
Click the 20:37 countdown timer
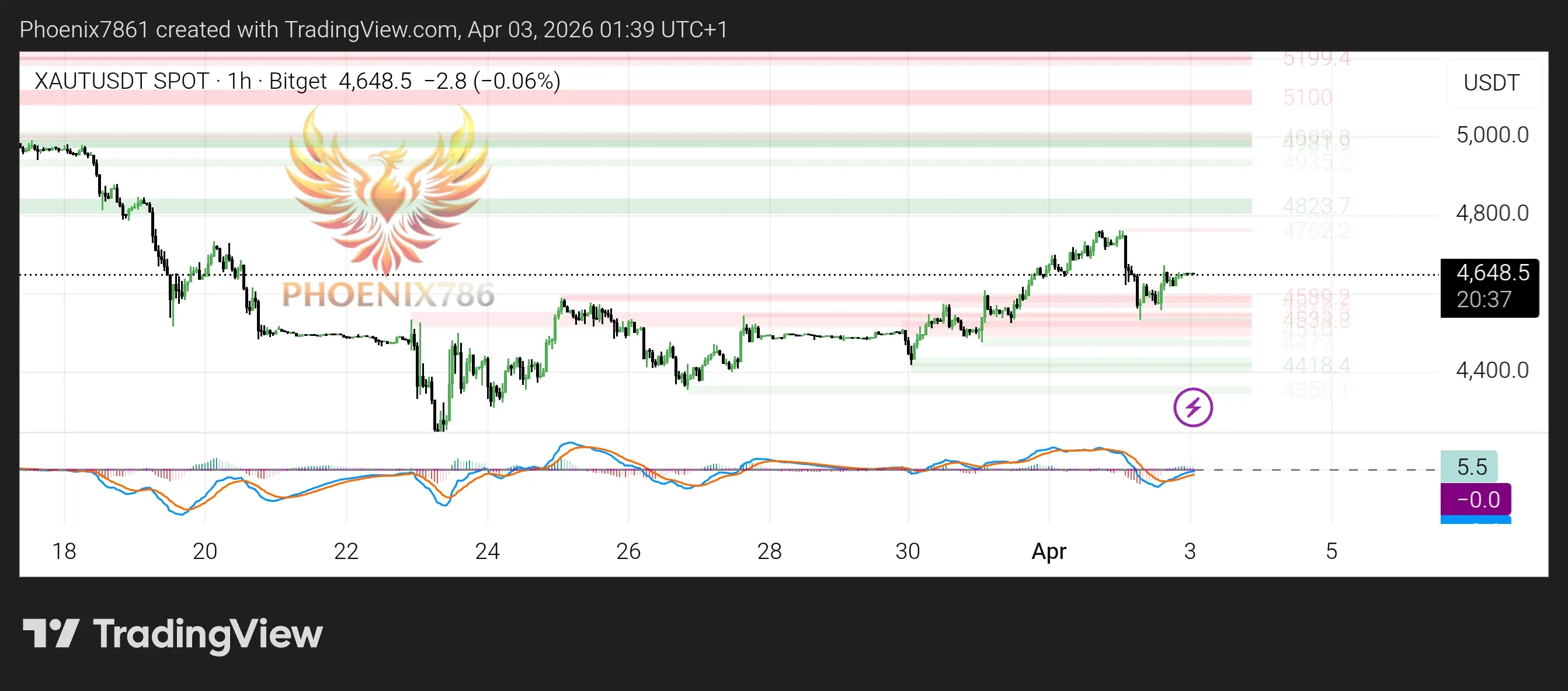point(1484,300)
